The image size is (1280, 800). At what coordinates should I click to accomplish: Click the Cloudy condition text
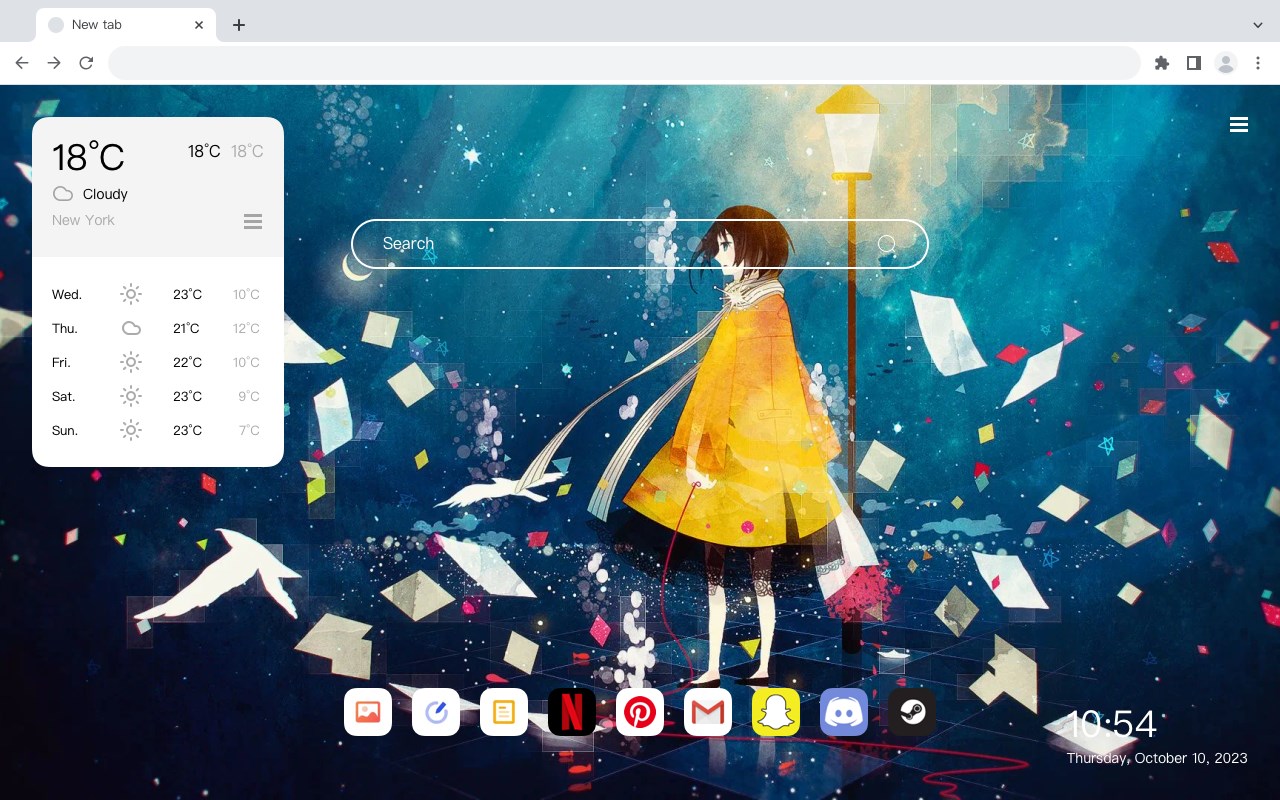click(x=105, y=194)
